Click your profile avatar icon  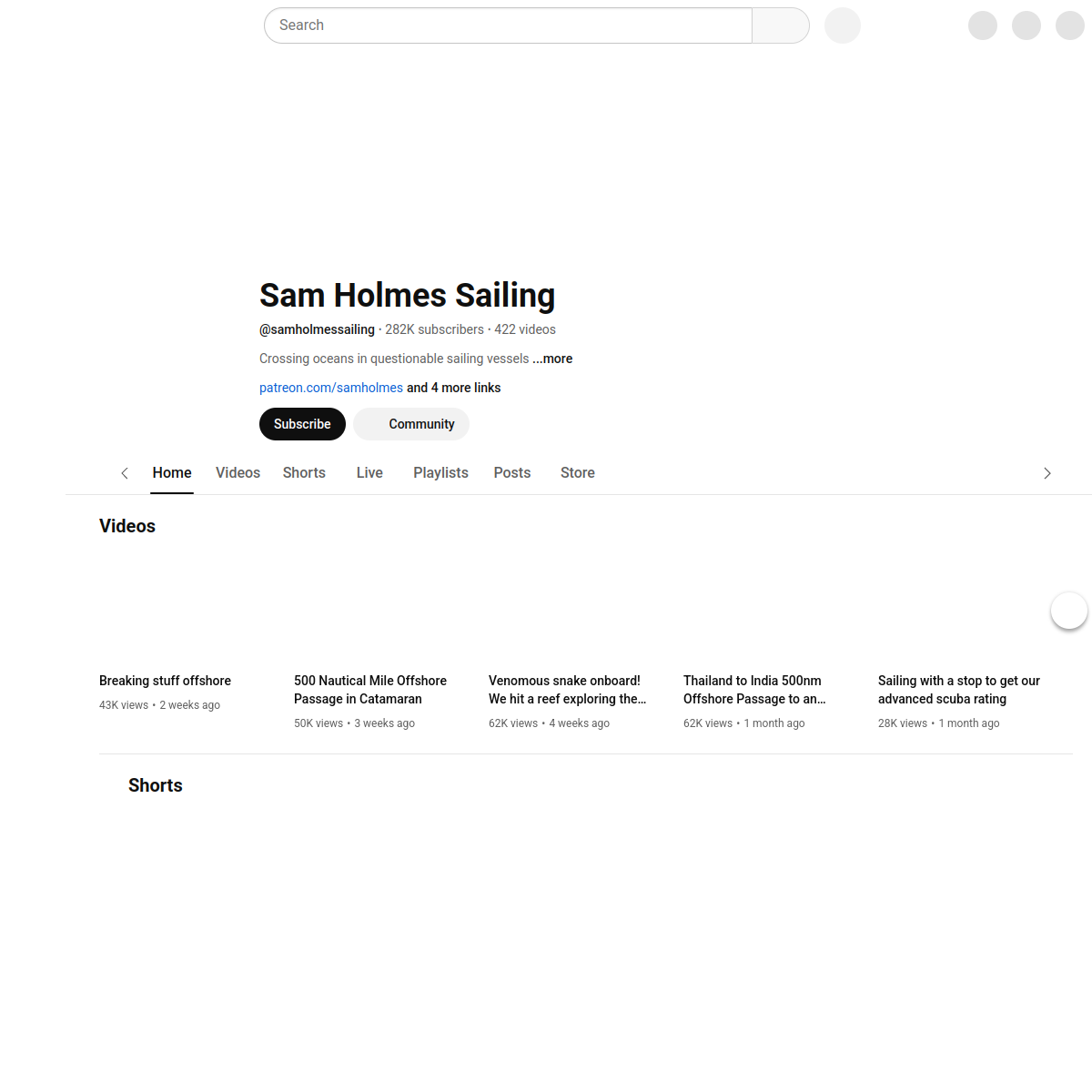(1069, 25)
